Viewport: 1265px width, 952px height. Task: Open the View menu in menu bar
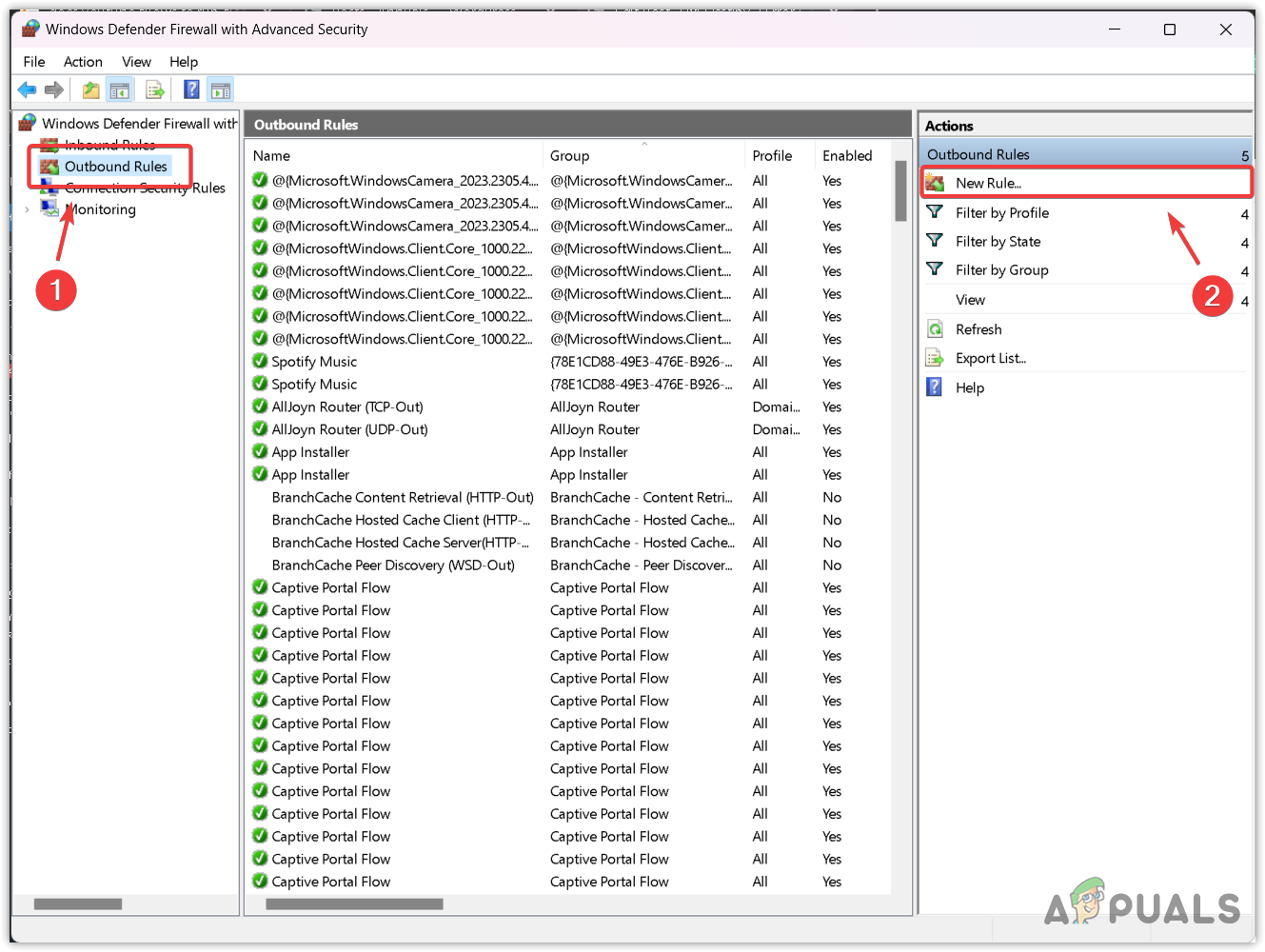coord(136,62)
